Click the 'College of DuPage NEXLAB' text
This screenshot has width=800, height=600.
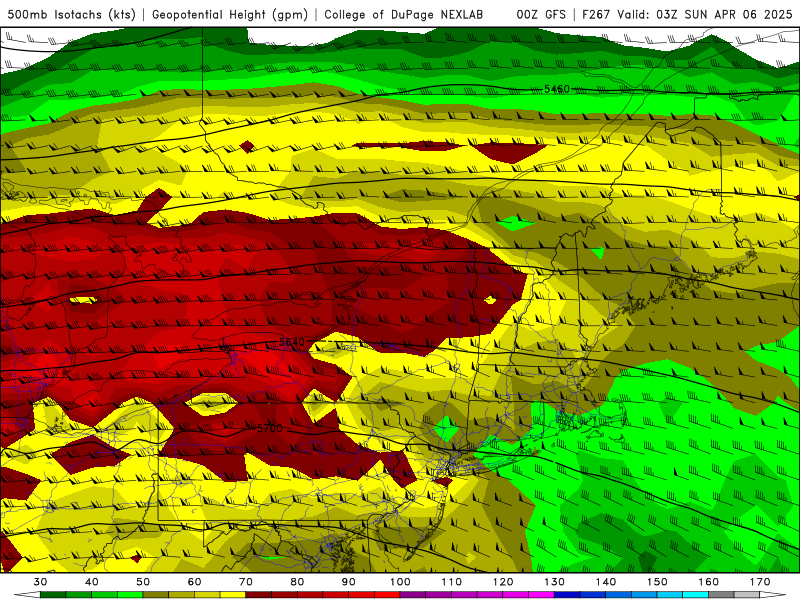point(403,14)
